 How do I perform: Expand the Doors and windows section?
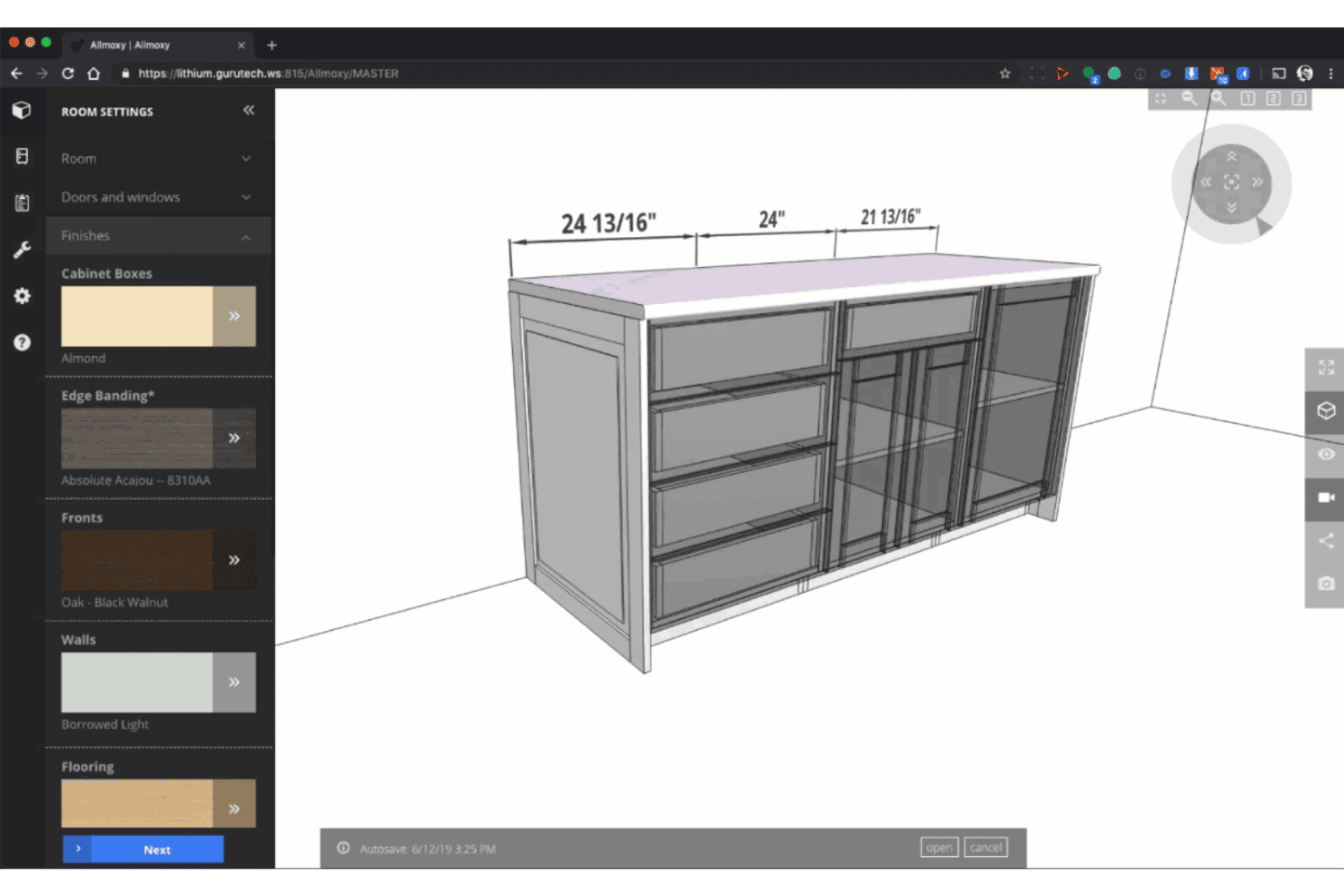(158, 197)
